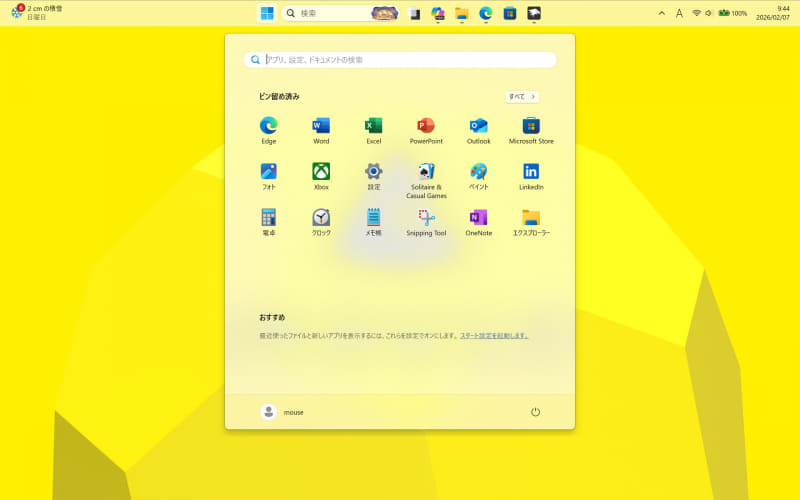Open the mouse user account menu
Image resolution: width=800 pixels, height=500 pixels.
282,412
